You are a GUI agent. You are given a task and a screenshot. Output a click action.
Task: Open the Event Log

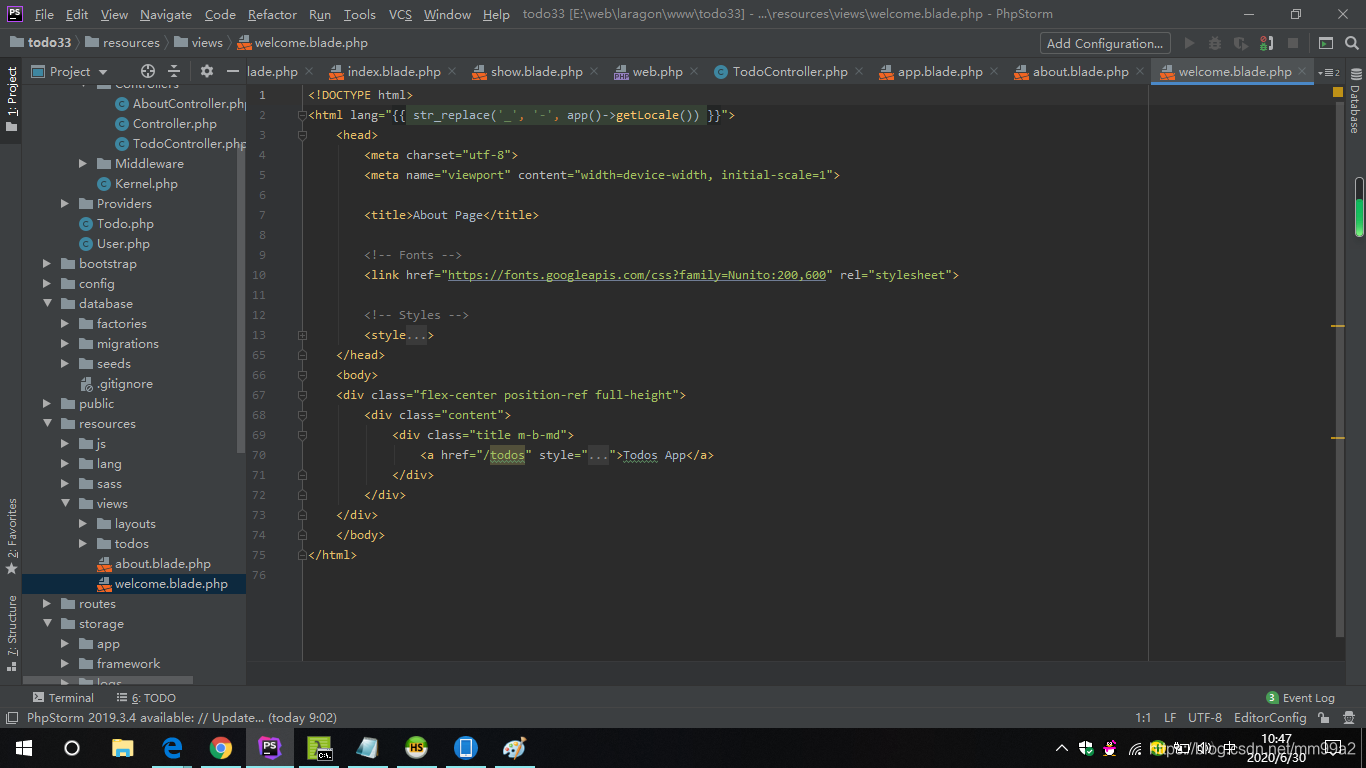point(1300,698)
